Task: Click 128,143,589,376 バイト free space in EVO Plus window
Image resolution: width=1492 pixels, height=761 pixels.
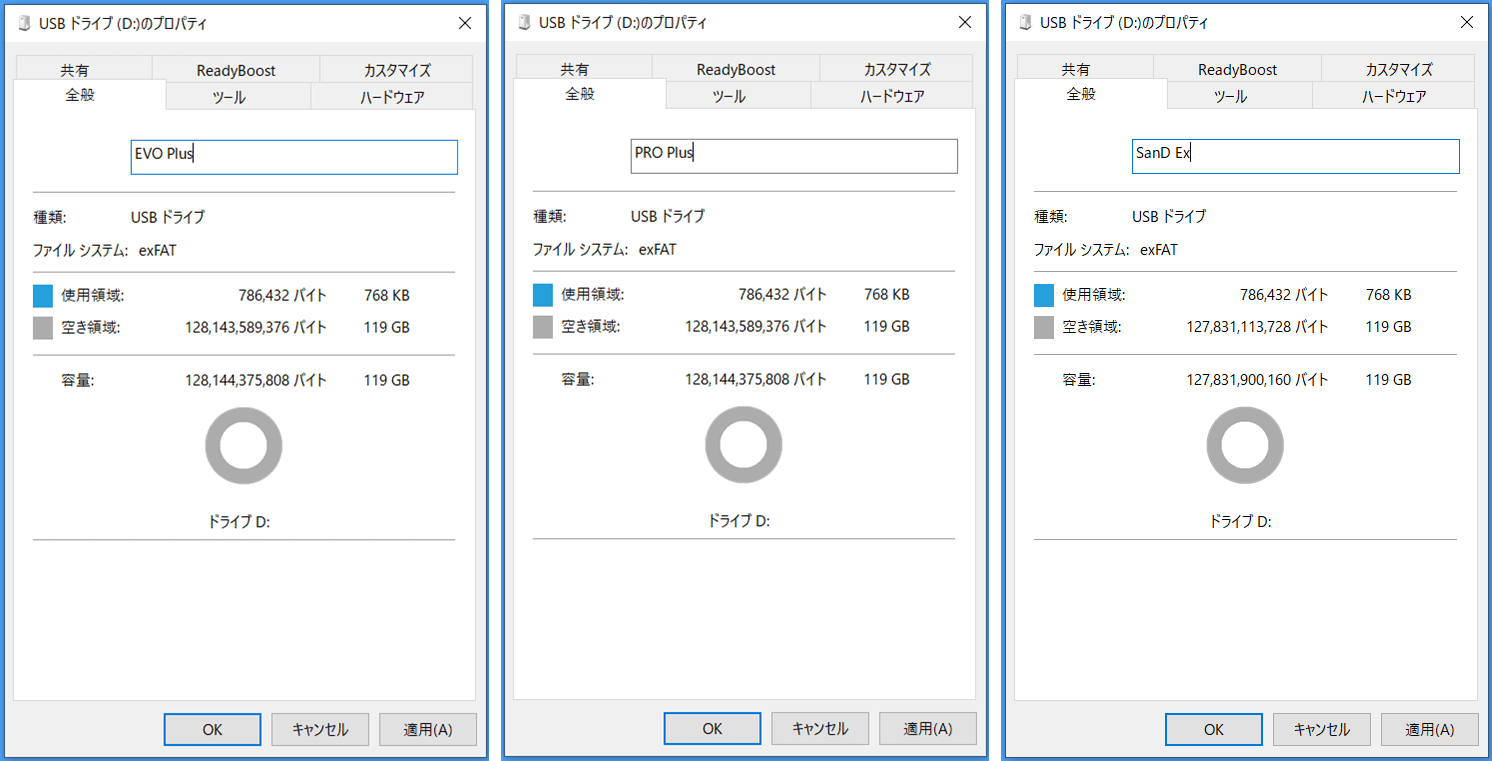Action: pyautogui.click(x=256, y=327)
